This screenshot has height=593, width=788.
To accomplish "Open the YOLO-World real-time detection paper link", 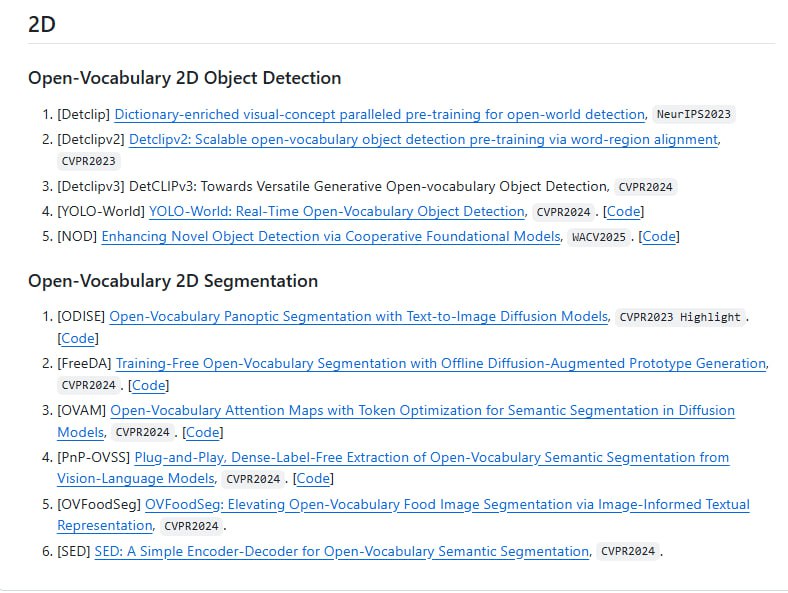I will pyautogui.click(x=337, y=212).
